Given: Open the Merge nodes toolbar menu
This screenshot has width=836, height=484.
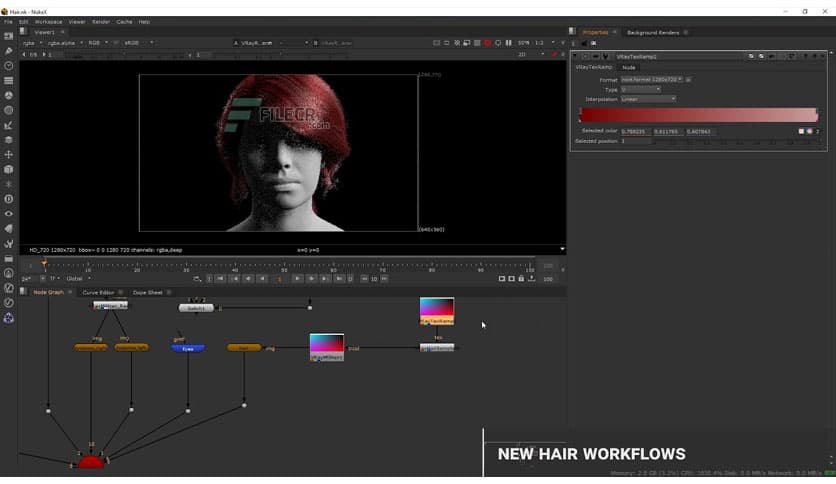Looking at the screenshot, I should tap(9, 140).
